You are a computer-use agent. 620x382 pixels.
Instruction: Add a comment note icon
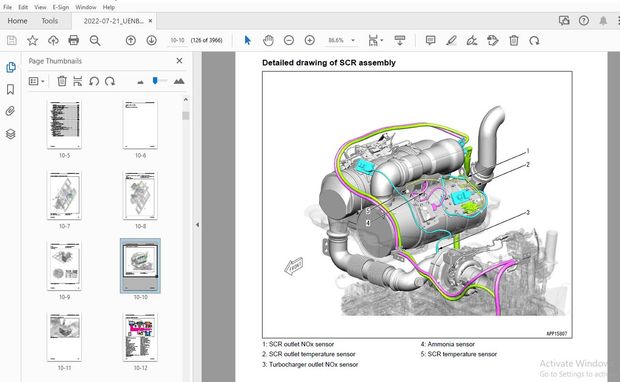(431, 40)
